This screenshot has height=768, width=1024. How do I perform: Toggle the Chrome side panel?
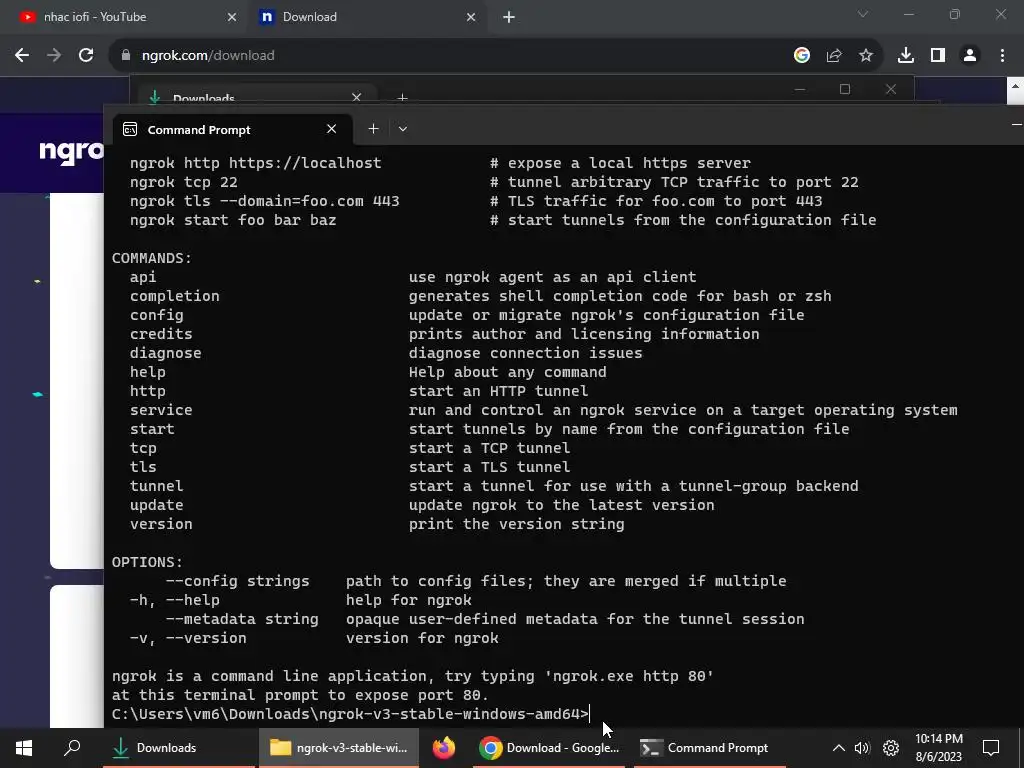[x=938, y=56]
